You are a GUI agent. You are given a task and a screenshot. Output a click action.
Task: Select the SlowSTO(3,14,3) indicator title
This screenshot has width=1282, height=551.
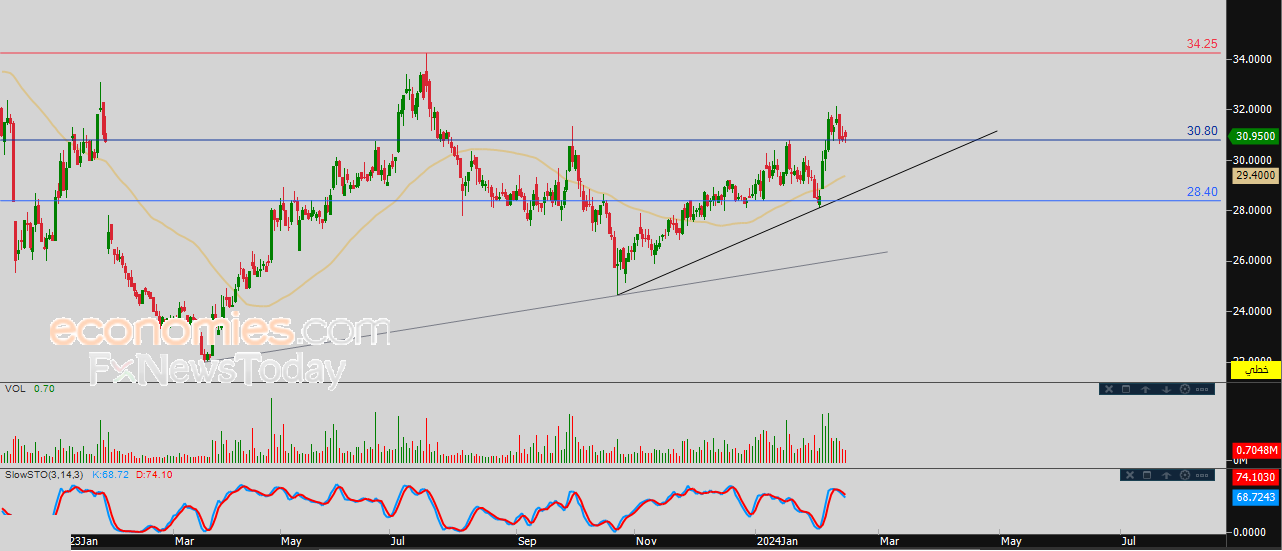46,474
